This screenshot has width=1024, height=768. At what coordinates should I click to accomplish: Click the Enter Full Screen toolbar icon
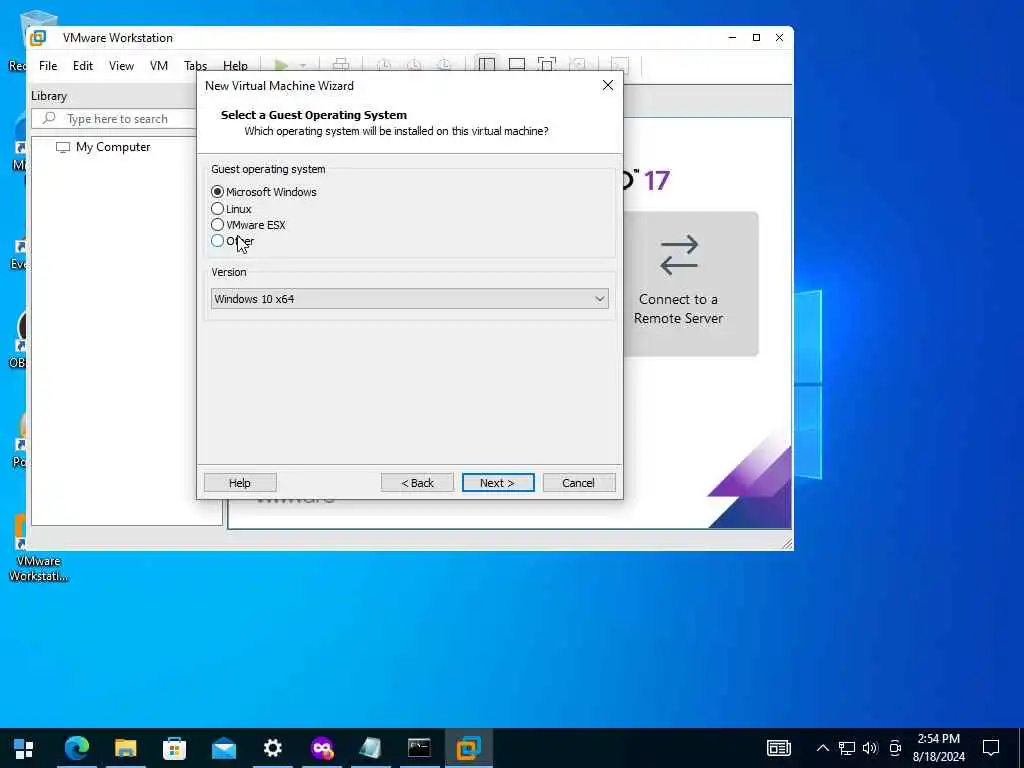click(547, 65)
